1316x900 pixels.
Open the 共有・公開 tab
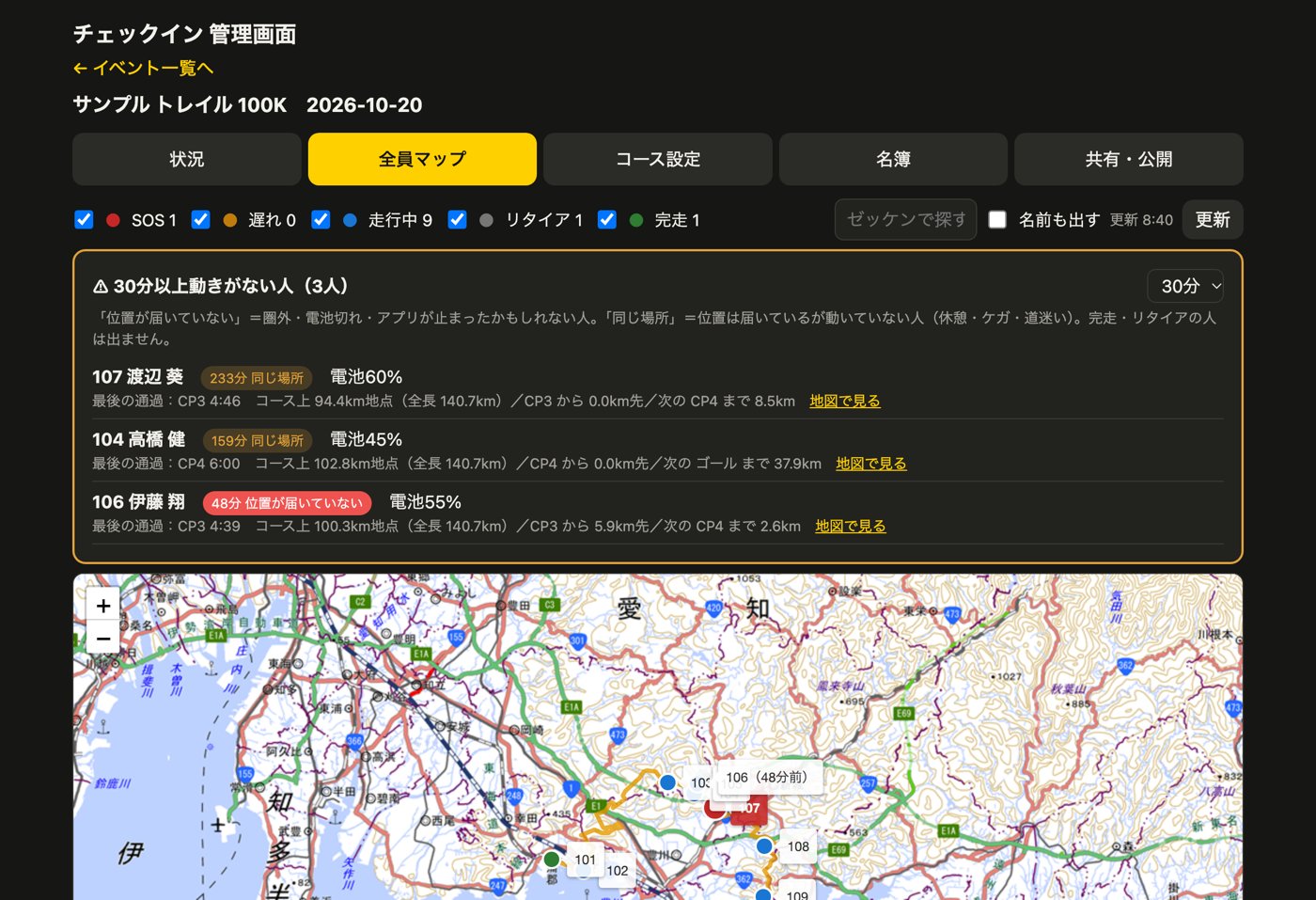click(x=1129, y=159)
